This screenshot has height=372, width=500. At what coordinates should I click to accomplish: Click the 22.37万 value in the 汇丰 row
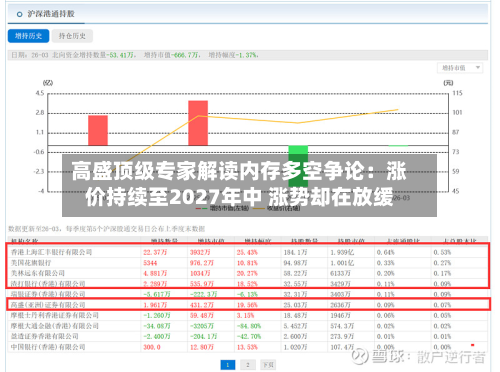(x=155, y=252)
